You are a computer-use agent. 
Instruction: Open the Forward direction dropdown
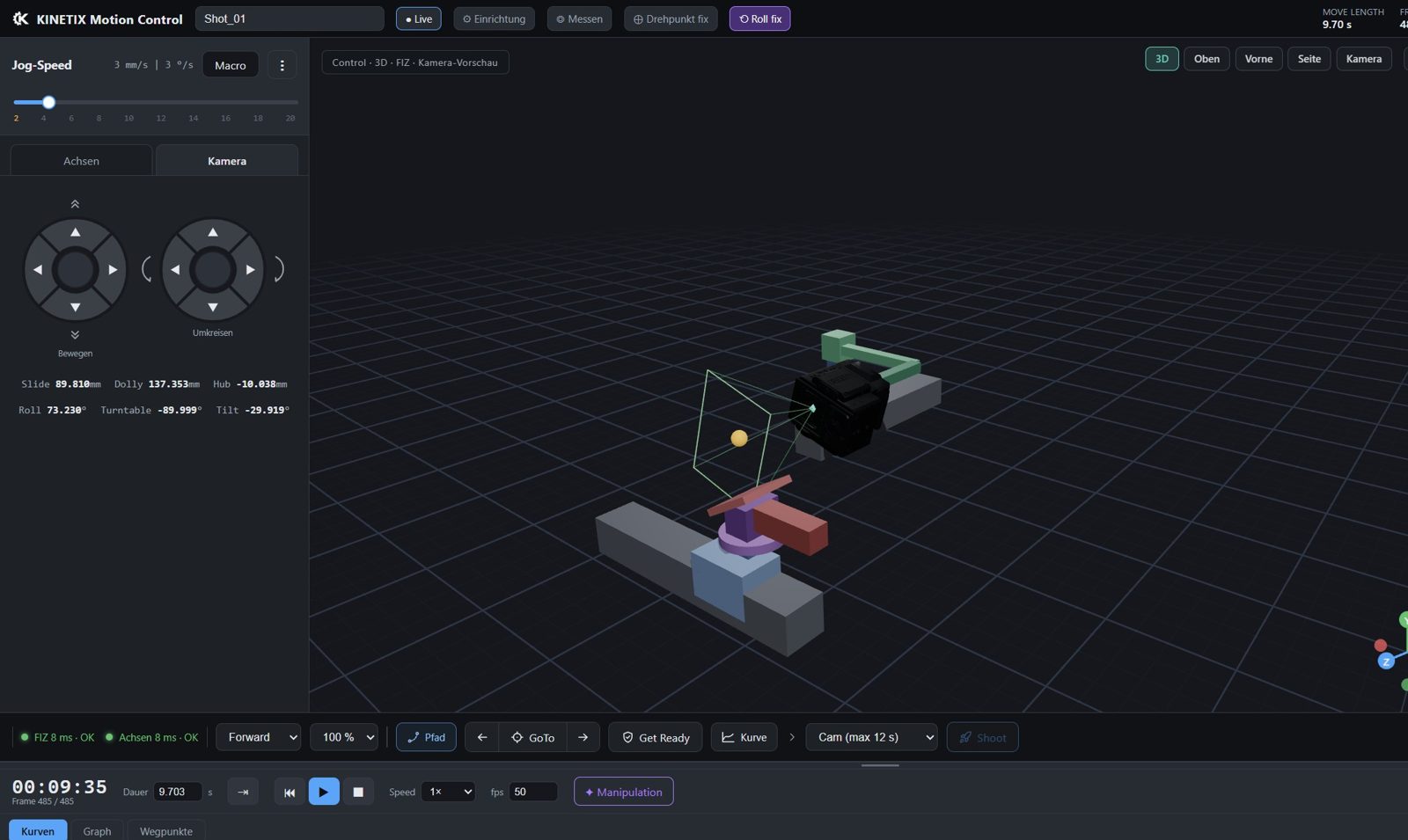(259, 737)
